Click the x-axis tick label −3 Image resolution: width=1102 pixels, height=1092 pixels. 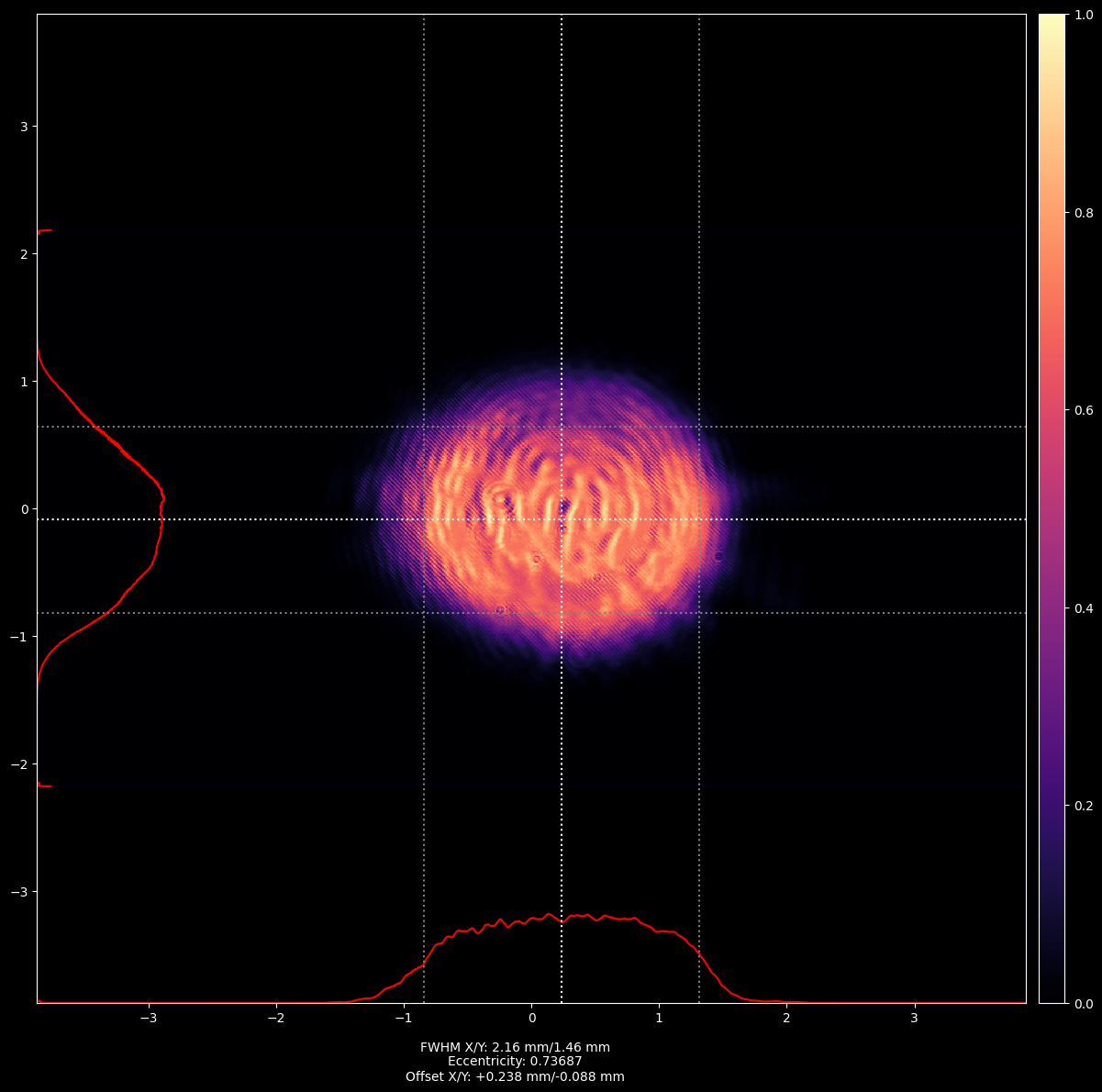tap(149, 1019)
